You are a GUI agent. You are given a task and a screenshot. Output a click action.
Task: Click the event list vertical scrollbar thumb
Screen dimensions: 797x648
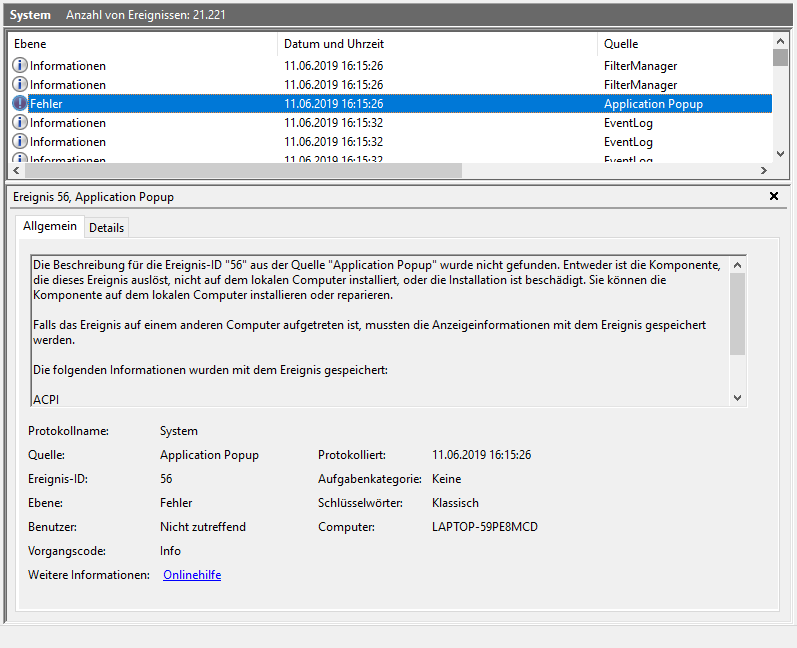(780, 57)
